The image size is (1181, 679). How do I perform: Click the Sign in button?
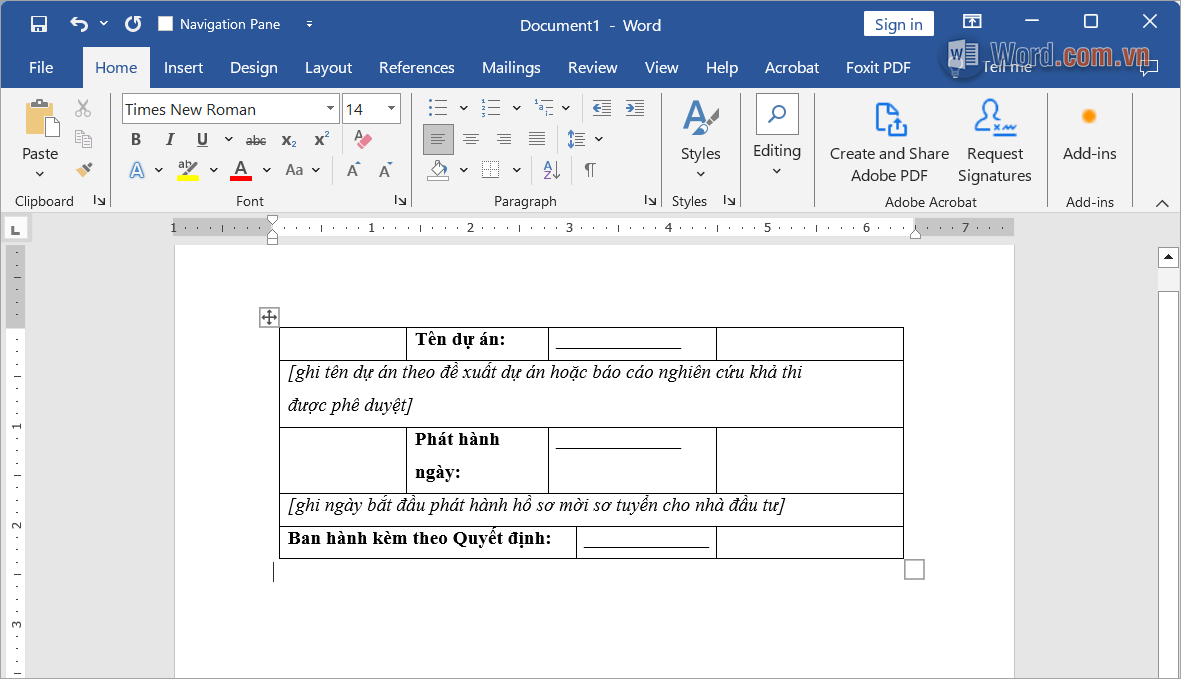coord(898,23)
